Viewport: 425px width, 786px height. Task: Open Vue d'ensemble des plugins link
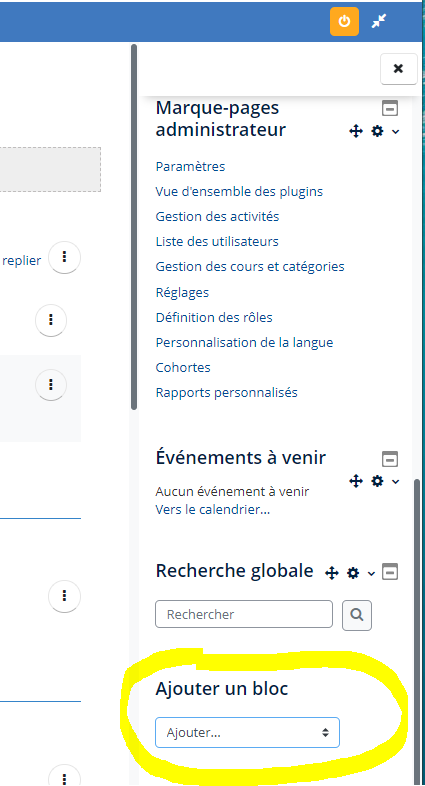(239, 191)
